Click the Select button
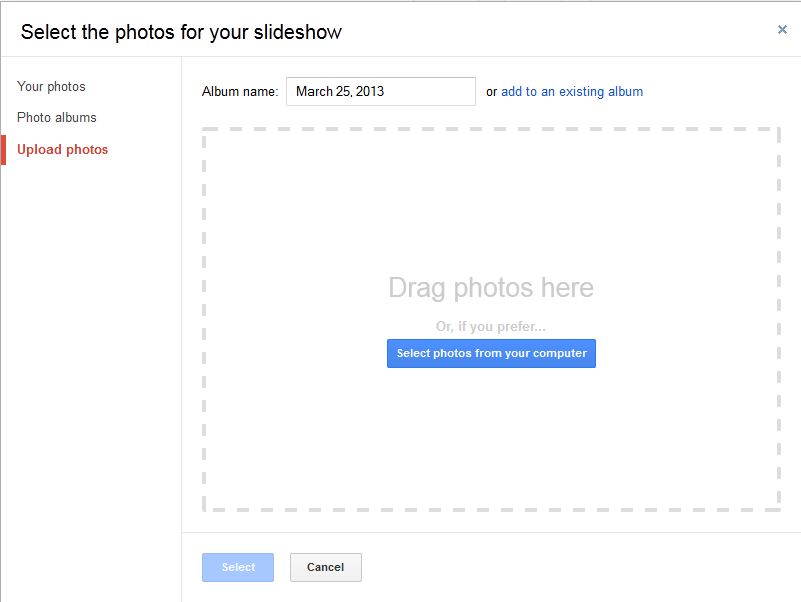 pyautogui.click(x=238, y=567)
